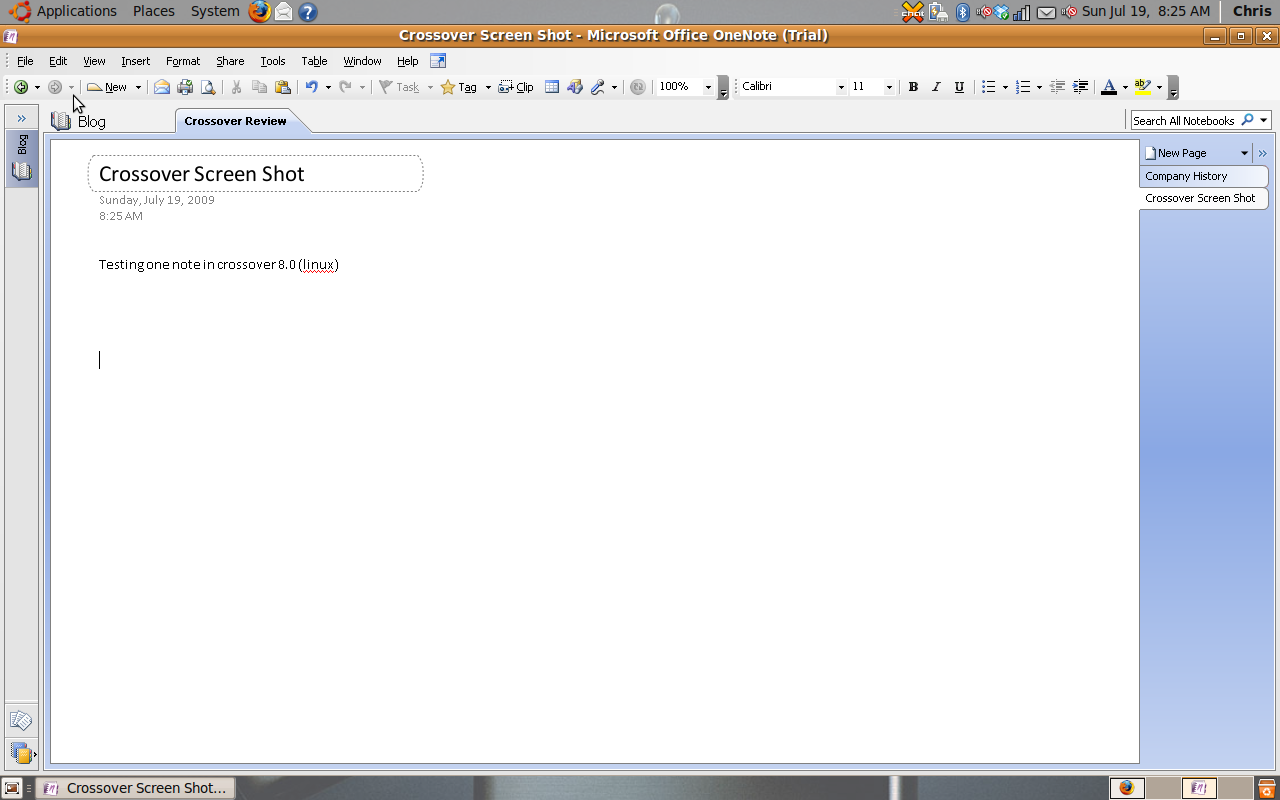
Task: Click the Insert Table grid icon
Action: [x=552, y=87]
